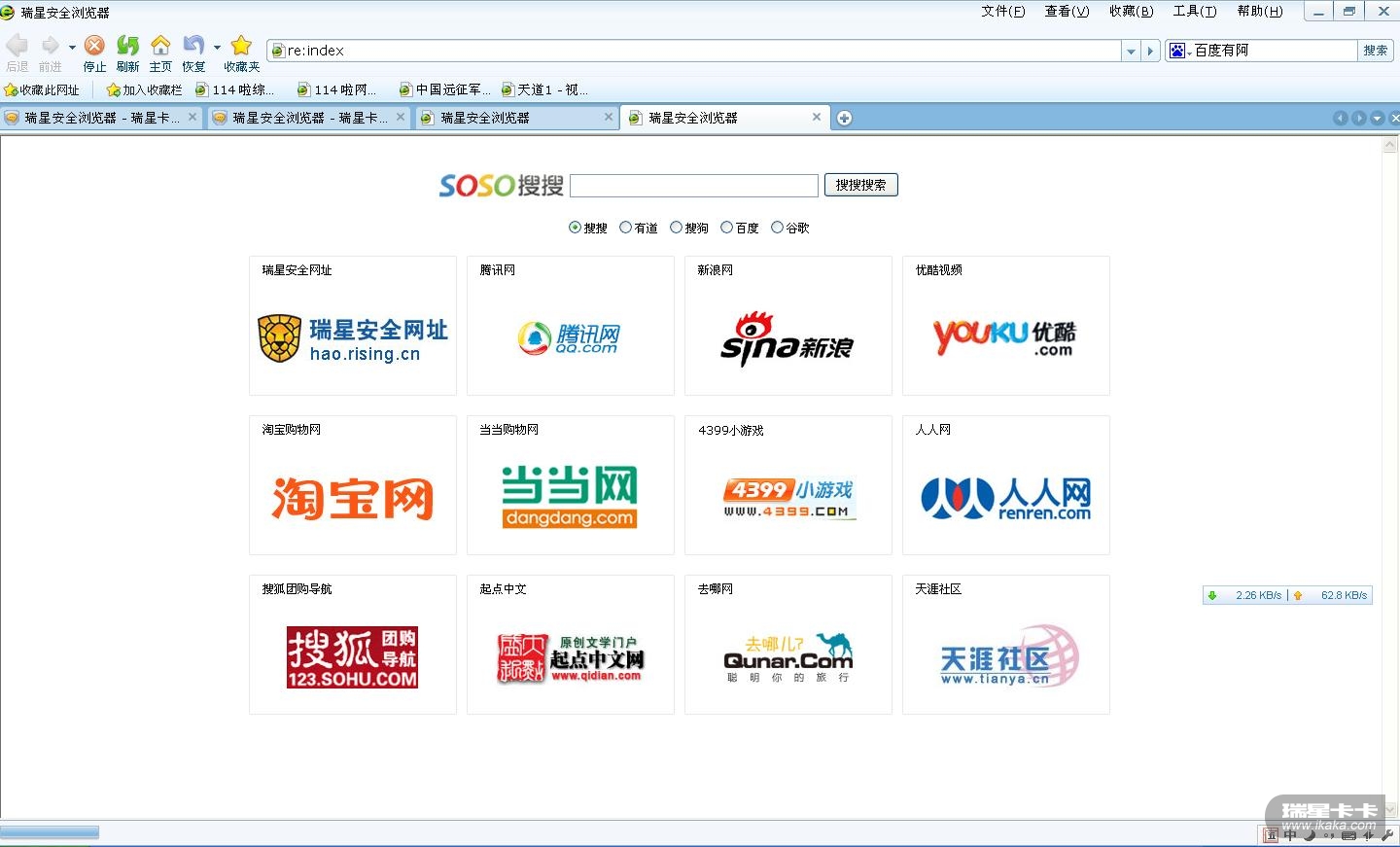The image size is (1400, 847).
Task: Click the 百度有阿 search input box
Action: 1274,51
